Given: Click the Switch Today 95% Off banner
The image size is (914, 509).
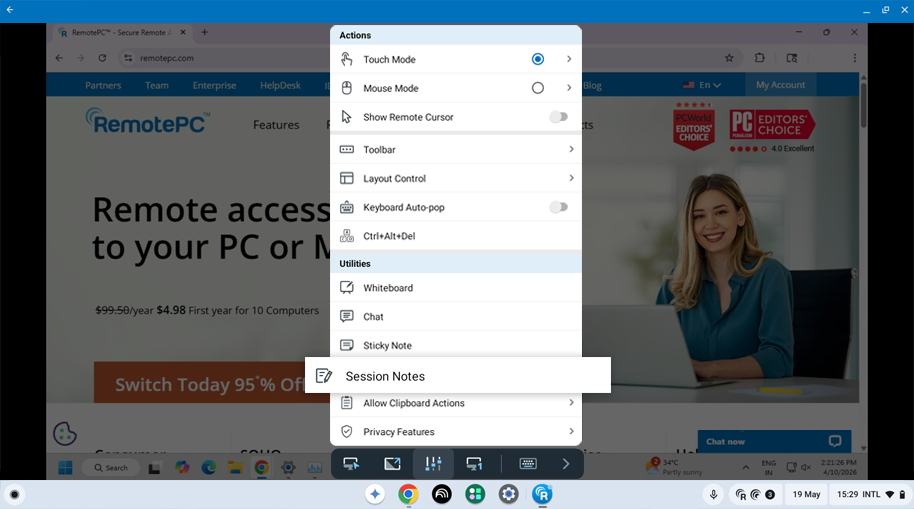Looking at the screenshot, I should [212, 382].
